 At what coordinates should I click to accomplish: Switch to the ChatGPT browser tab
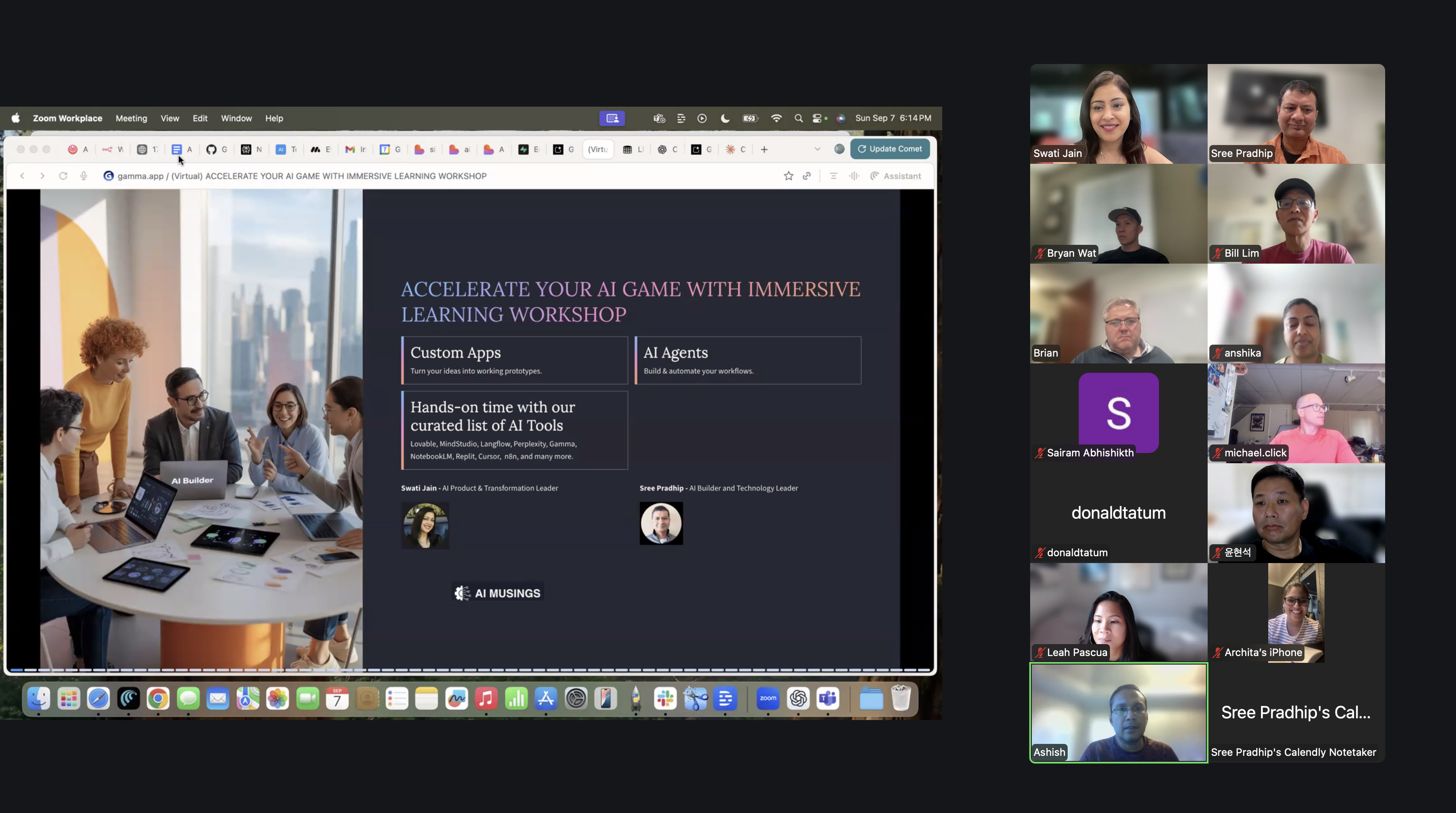click(x=667, y=149)
